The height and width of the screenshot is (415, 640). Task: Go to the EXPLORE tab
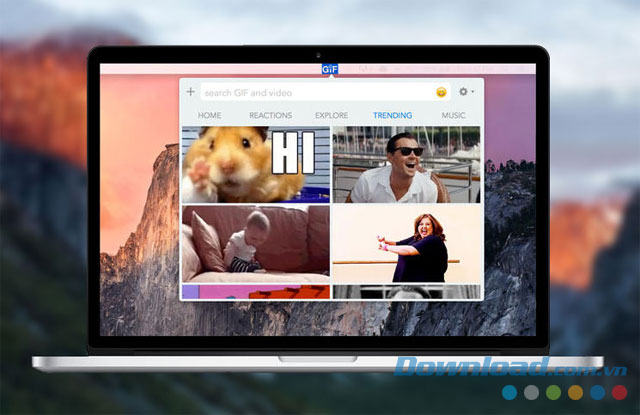pos(331,116)
